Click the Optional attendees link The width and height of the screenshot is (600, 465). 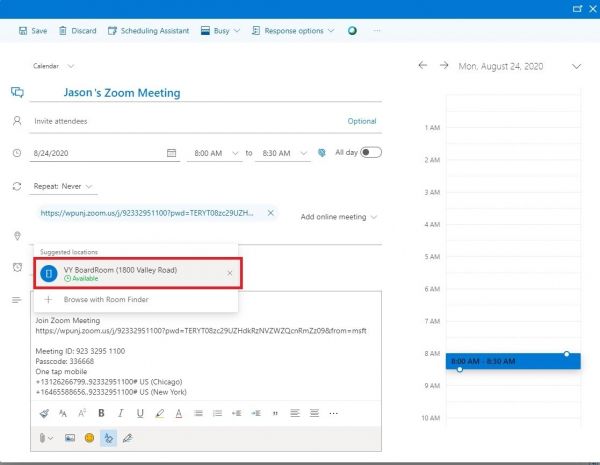point(362,121)
